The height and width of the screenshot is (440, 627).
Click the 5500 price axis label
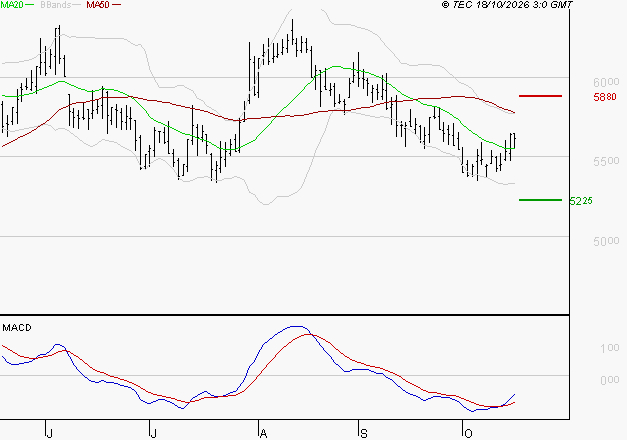[x=606, y=161]
